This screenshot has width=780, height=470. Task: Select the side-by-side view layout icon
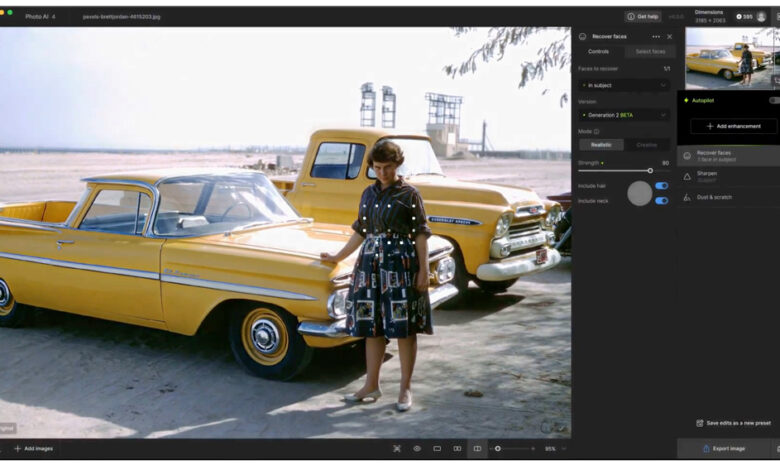[x=457, y=448]
